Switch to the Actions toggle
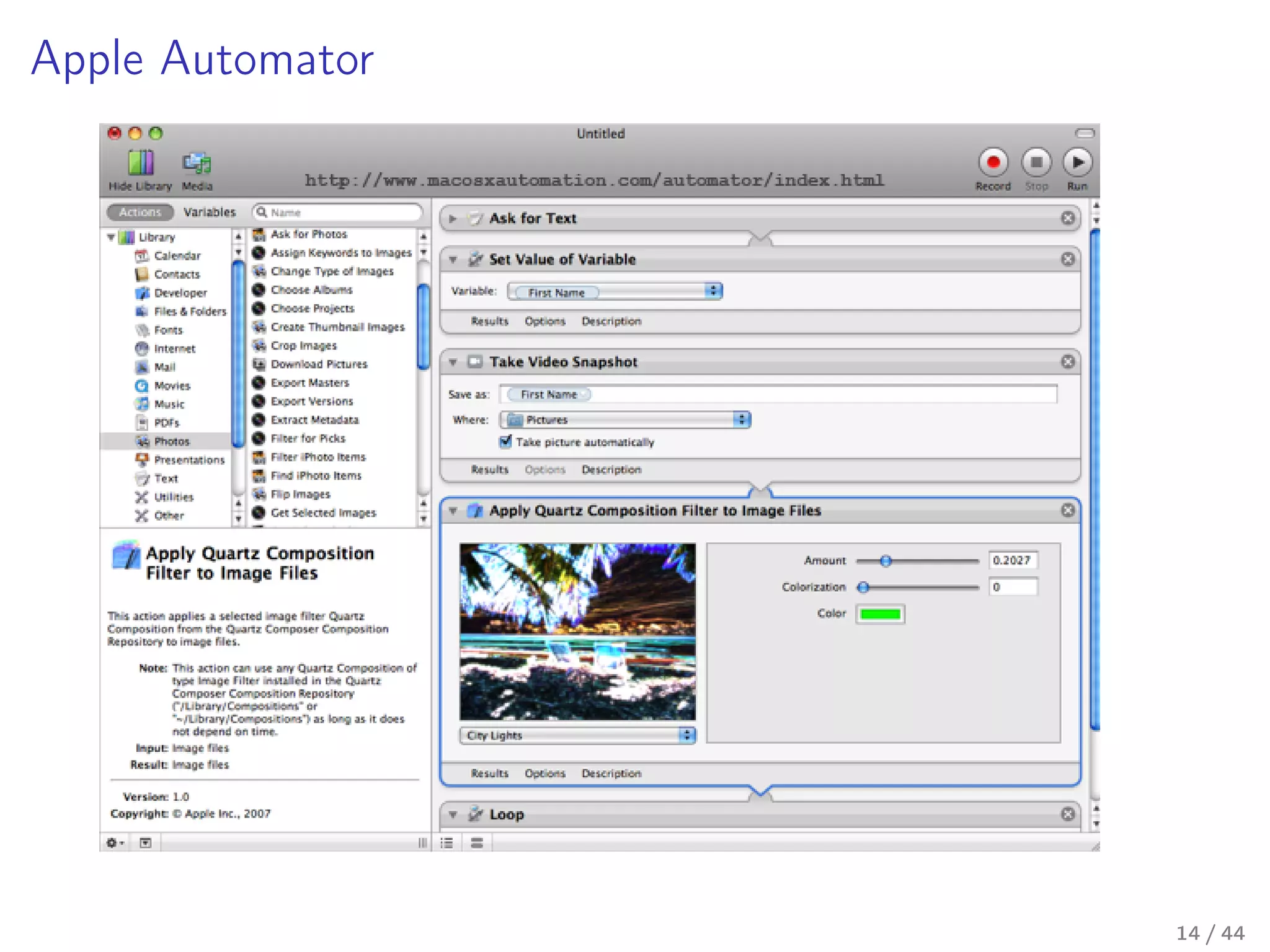The image size is (1270, 952). (140, 212)
